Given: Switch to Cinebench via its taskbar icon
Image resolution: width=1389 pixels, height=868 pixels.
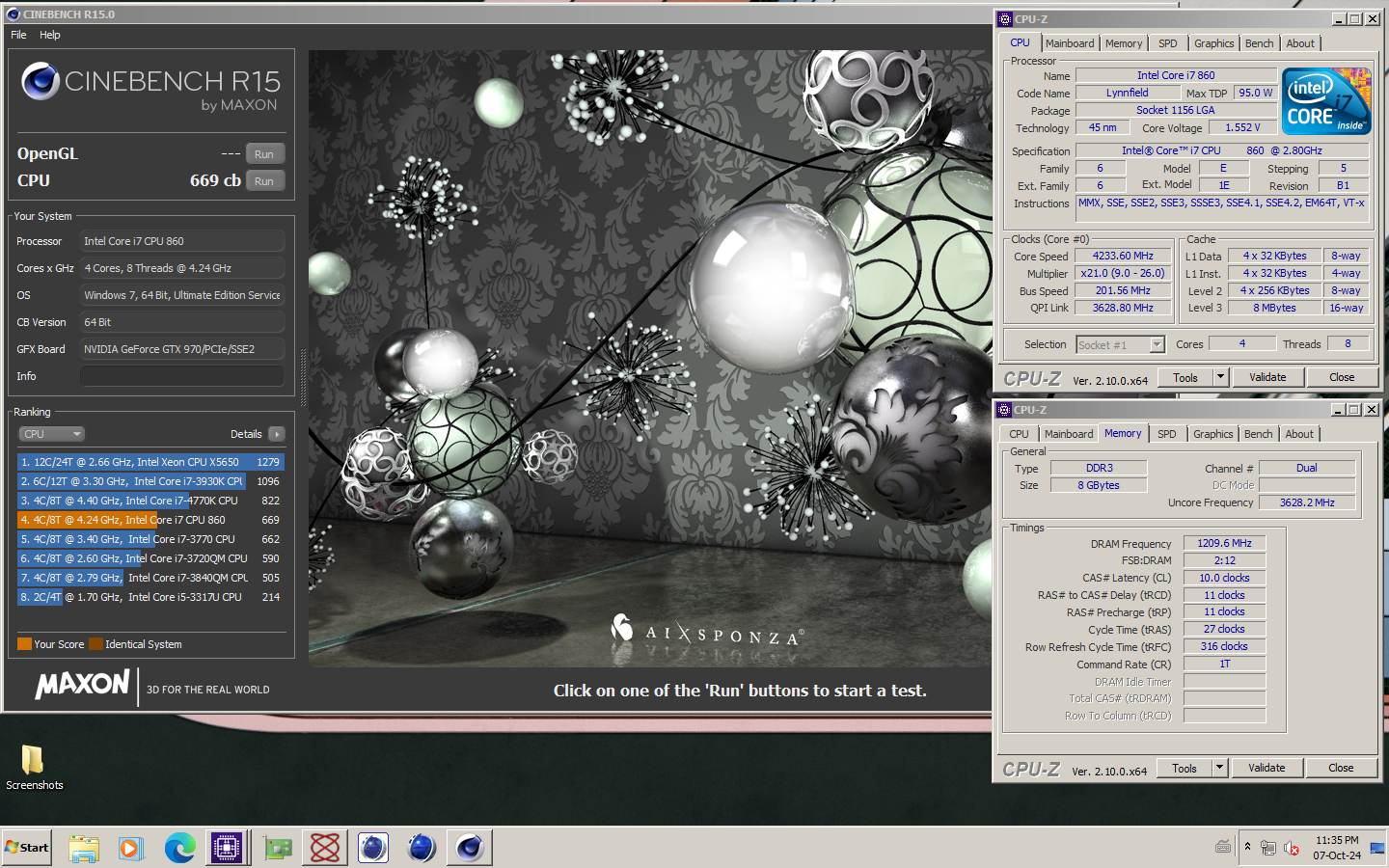Looking at the screenshot, I should pos(470,848).
